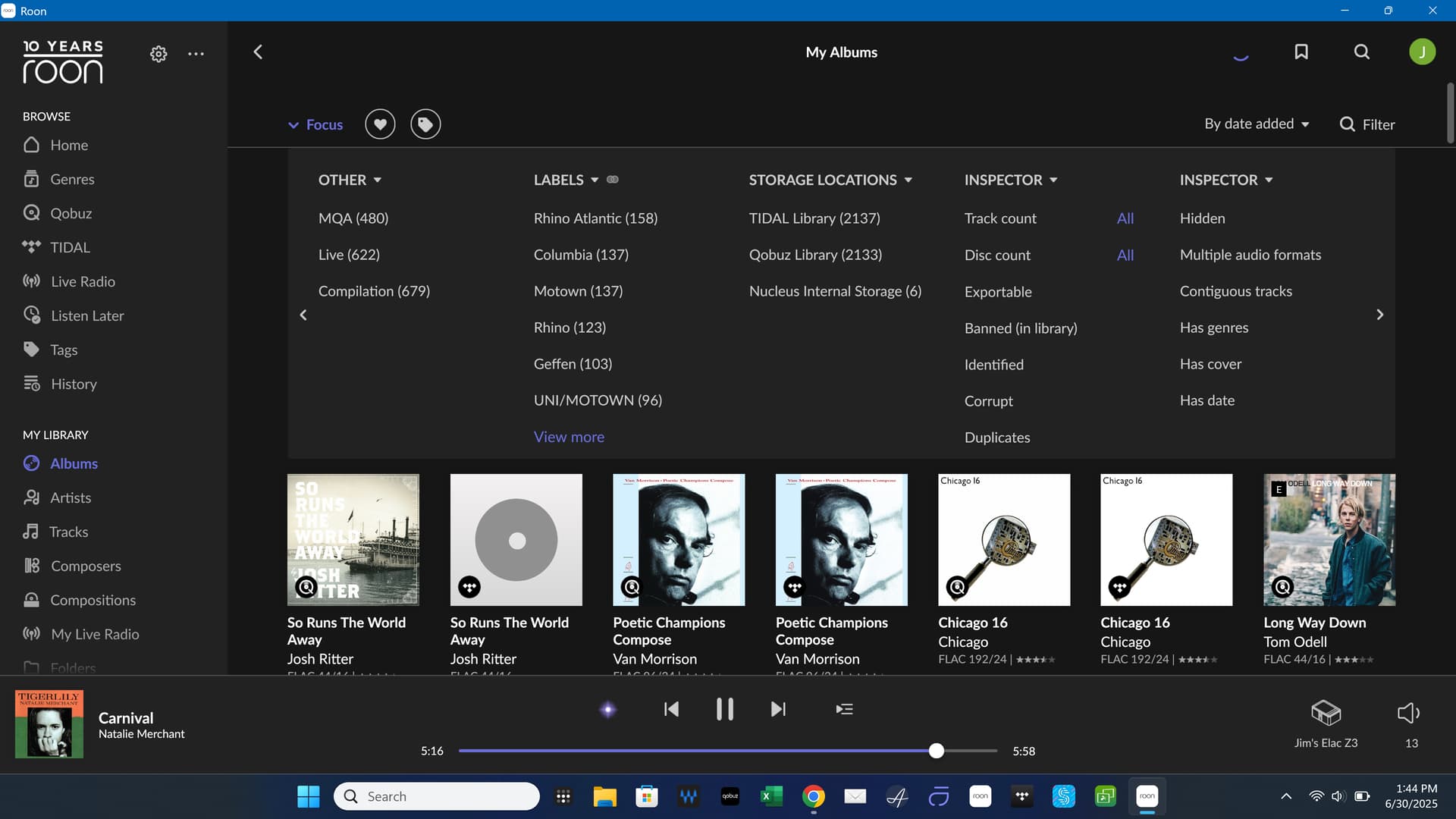Image resolution: width=1456 pixels, height=819 pixels.
Task: Show previous focus categories arrow
Action: point(303,315)
